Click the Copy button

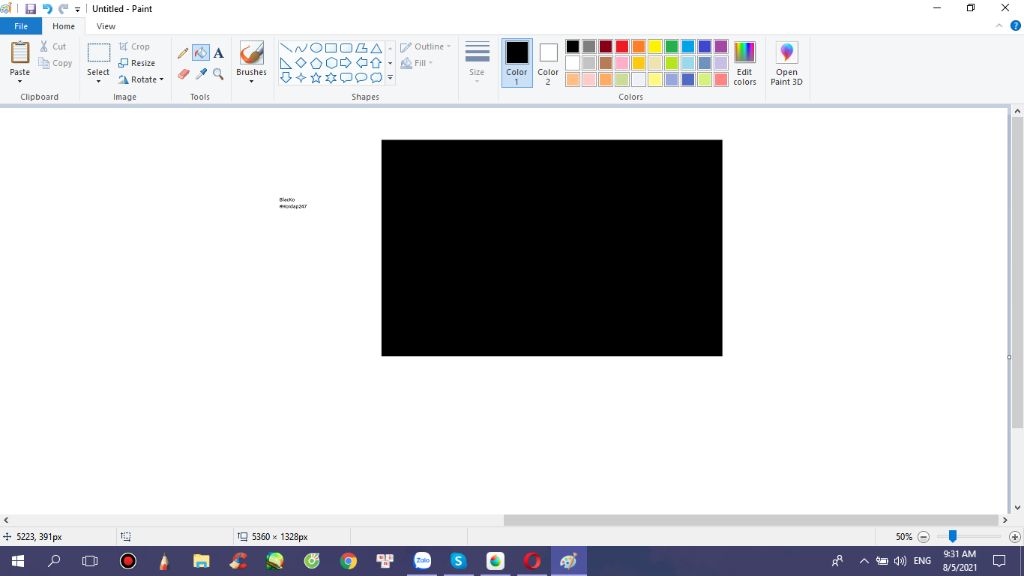(55, 63)
